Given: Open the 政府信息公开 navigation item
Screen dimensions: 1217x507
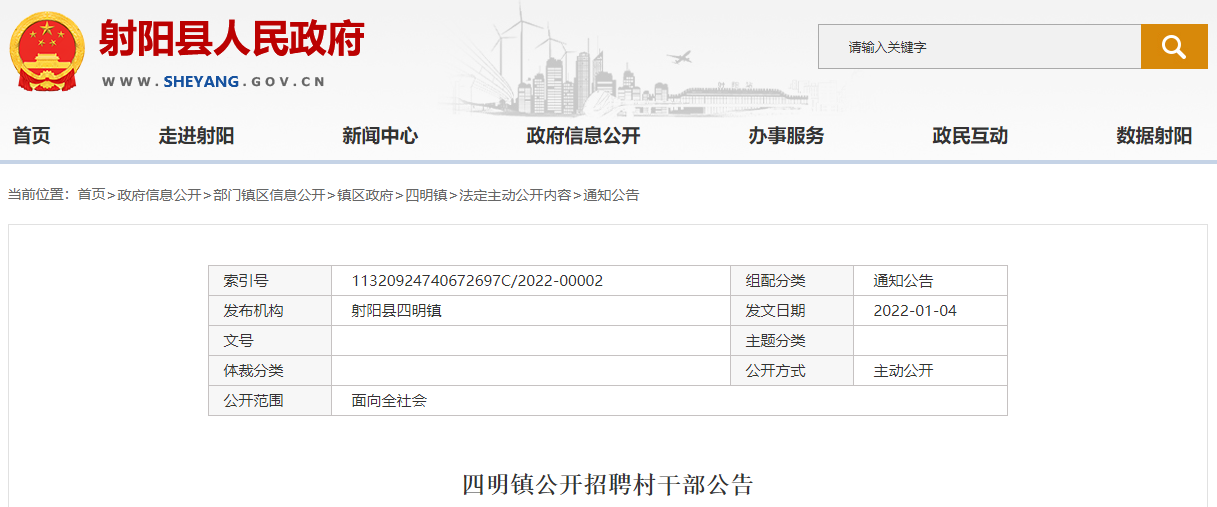Looking at the screenshot, I should [x=583, y=136].
